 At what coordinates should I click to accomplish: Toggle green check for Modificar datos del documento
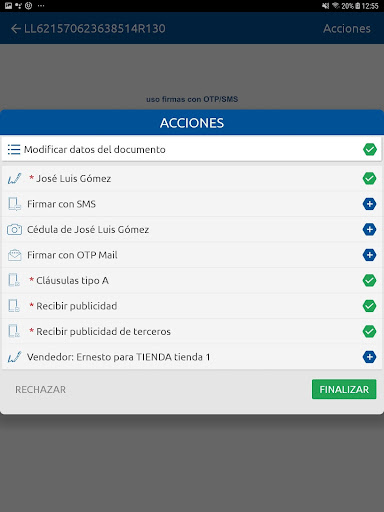click(x=370, y=149)
